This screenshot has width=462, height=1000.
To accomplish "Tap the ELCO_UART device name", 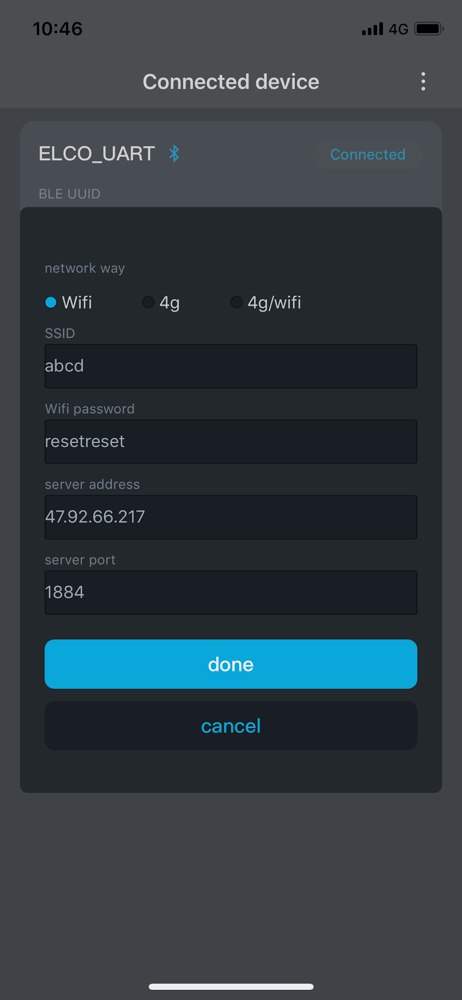I will pyautogui.click(x=97, y=154).
